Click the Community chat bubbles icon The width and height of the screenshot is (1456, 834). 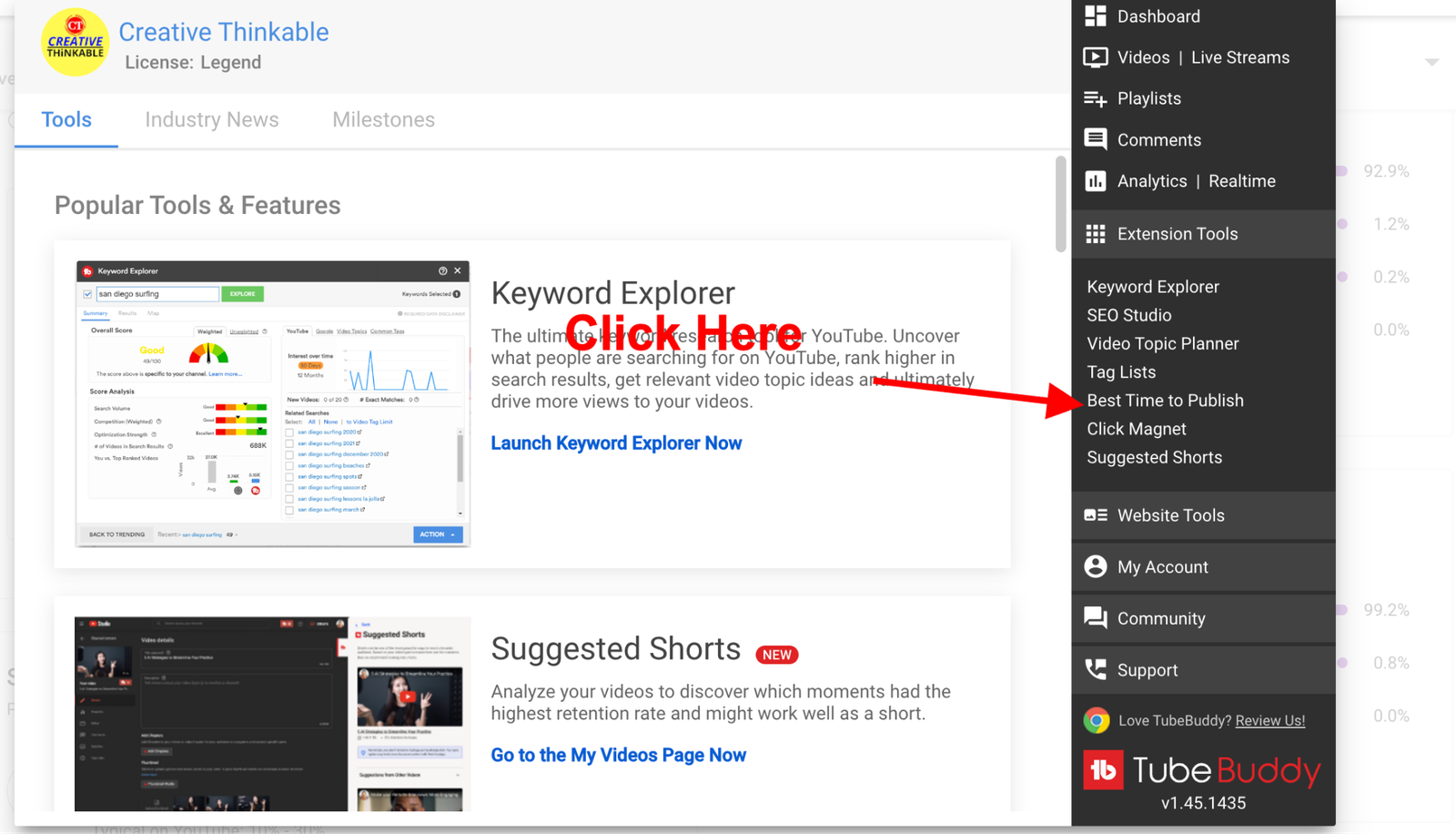(1096, 618)
